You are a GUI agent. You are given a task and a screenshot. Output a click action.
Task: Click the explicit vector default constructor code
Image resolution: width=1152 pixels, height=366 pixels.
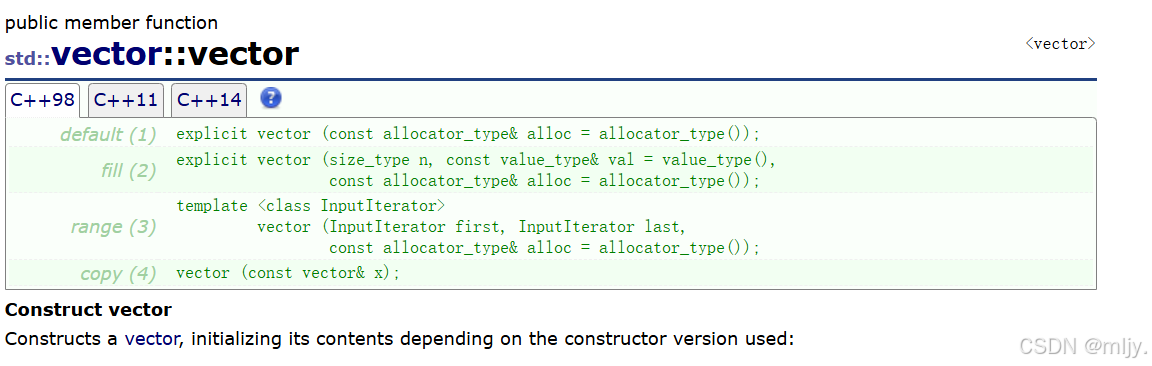pyautogui.click(x=467, y=134)
